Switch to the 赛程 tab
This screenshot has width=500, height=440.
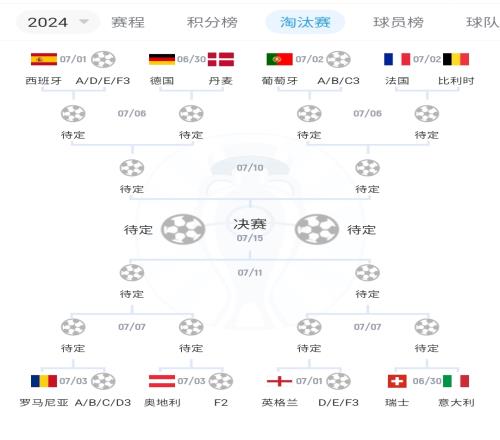point(128,22)
